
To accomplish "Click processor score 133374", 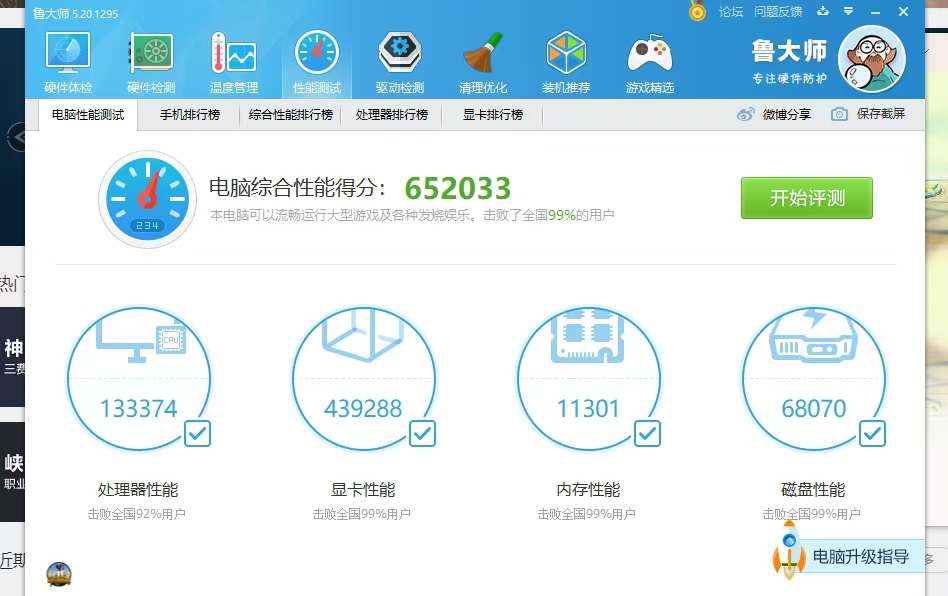I will click(138, 409).
